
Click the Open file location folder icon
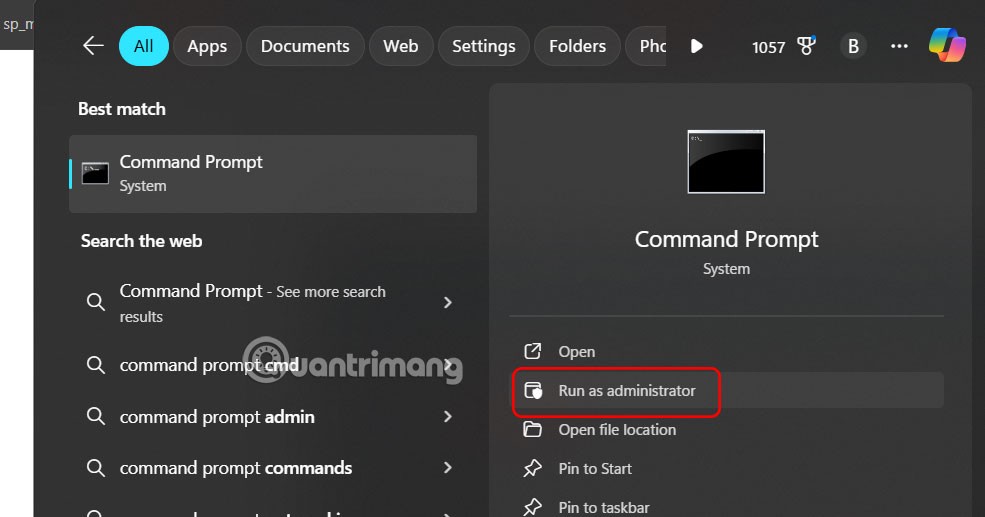click(533, 430)
